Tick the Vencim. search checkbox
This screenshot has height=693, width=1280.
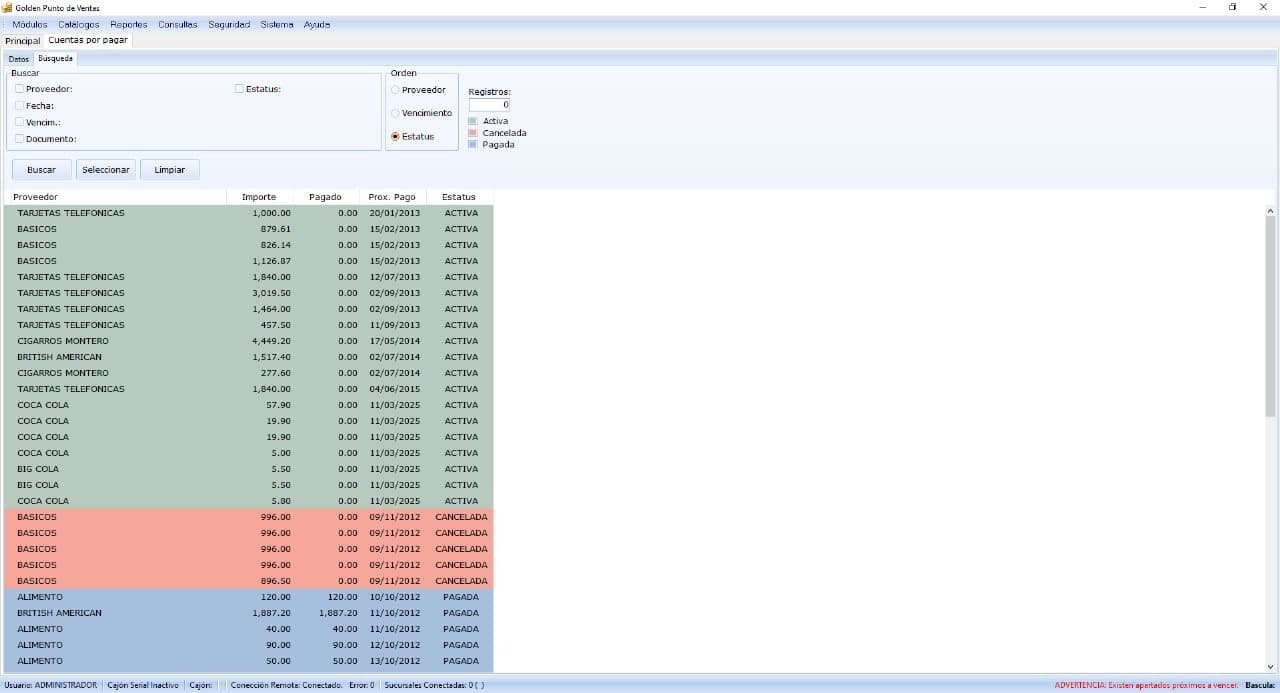[x=19, y=122]
